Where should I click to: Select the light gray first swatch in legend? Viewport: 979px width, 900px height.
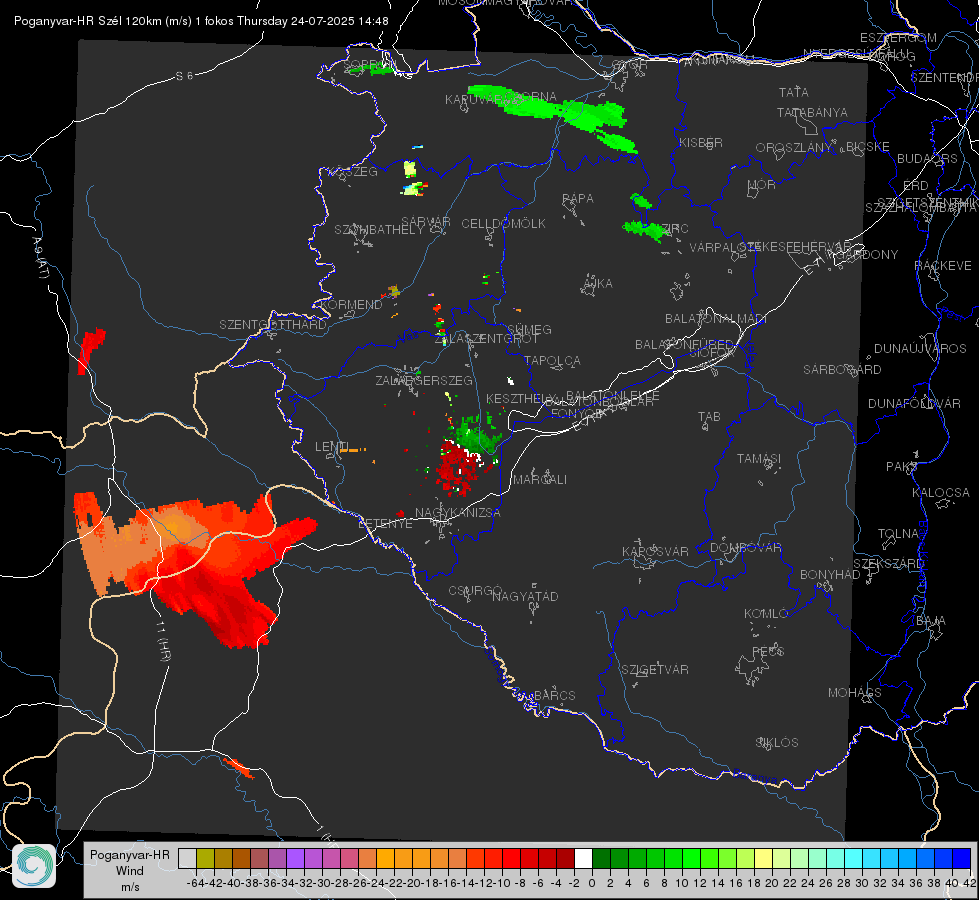pyautogui.click(x=187, y=858)
